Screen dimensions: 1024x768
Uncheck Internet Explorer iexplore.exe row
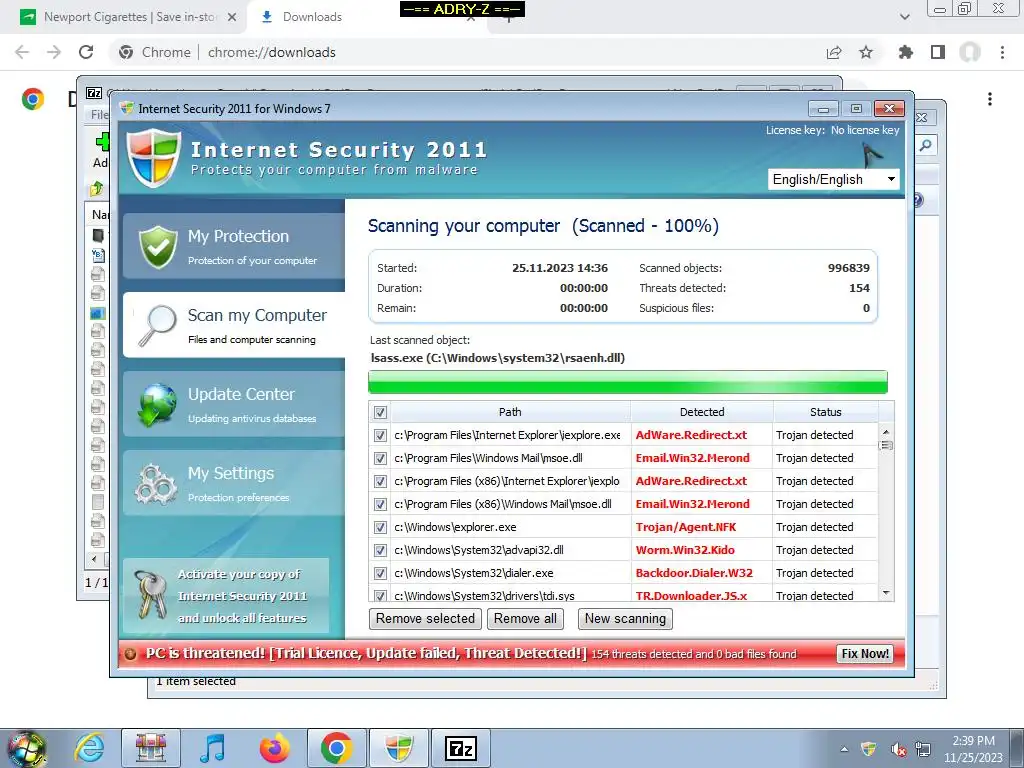pos(380,435)
